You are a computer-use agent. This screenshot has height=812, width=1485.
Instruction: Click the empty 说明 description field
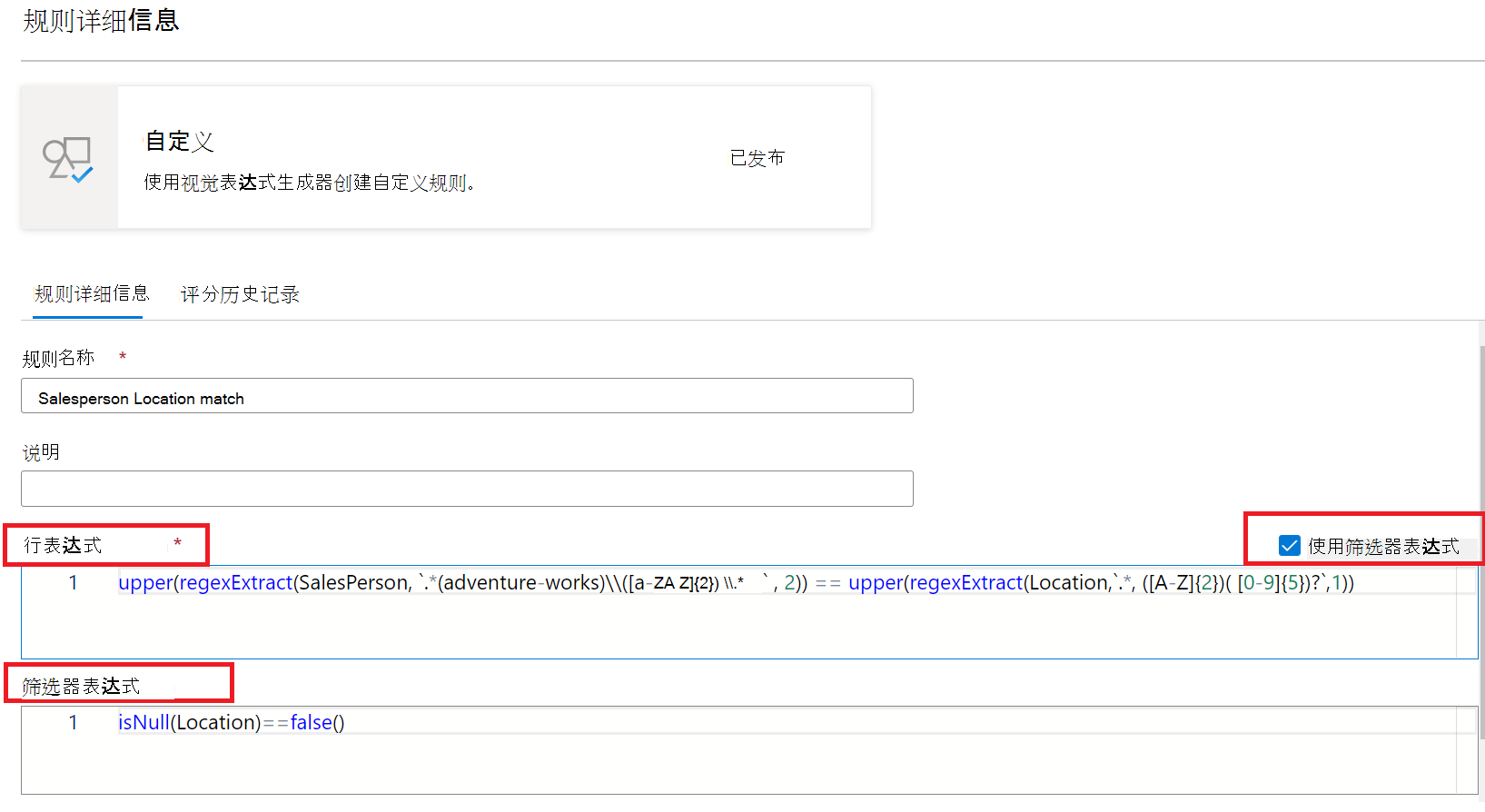coord(467,489)
